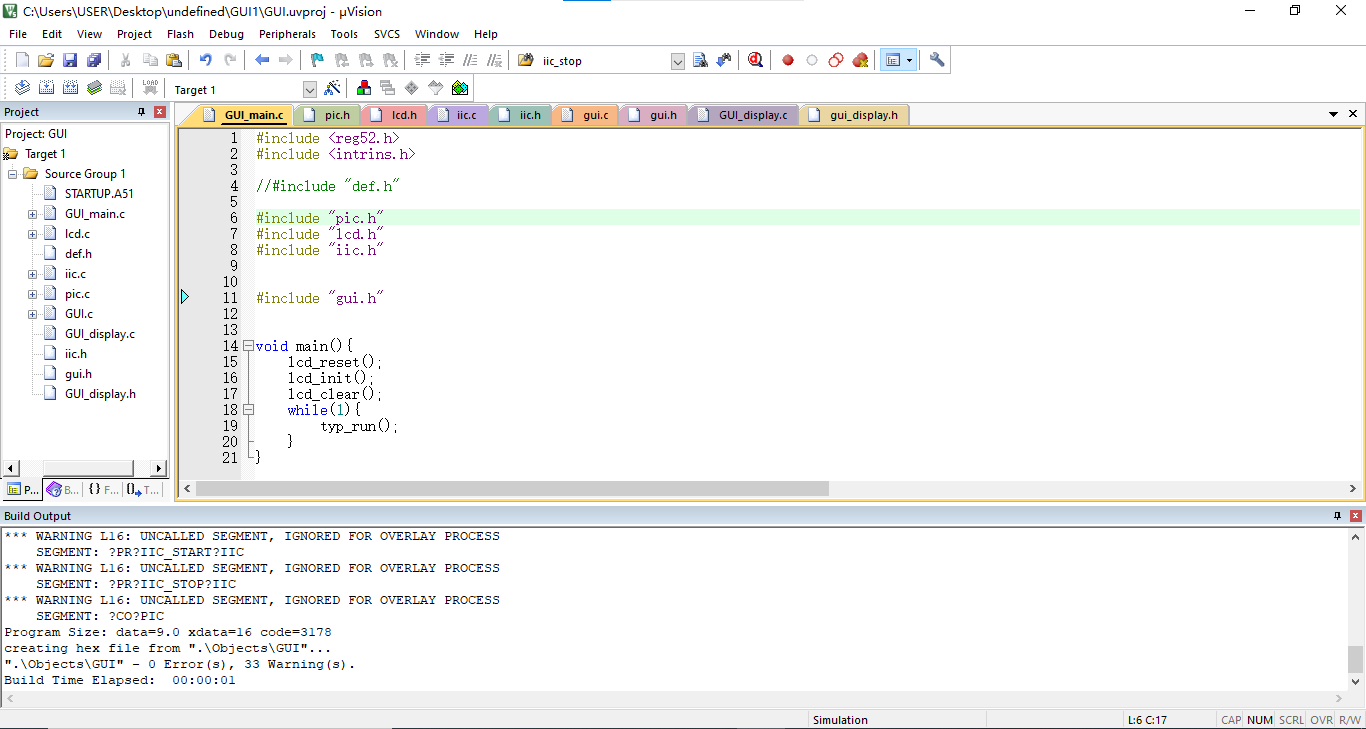Open Manage Project Items colored blocks icon

coord(364,88)
